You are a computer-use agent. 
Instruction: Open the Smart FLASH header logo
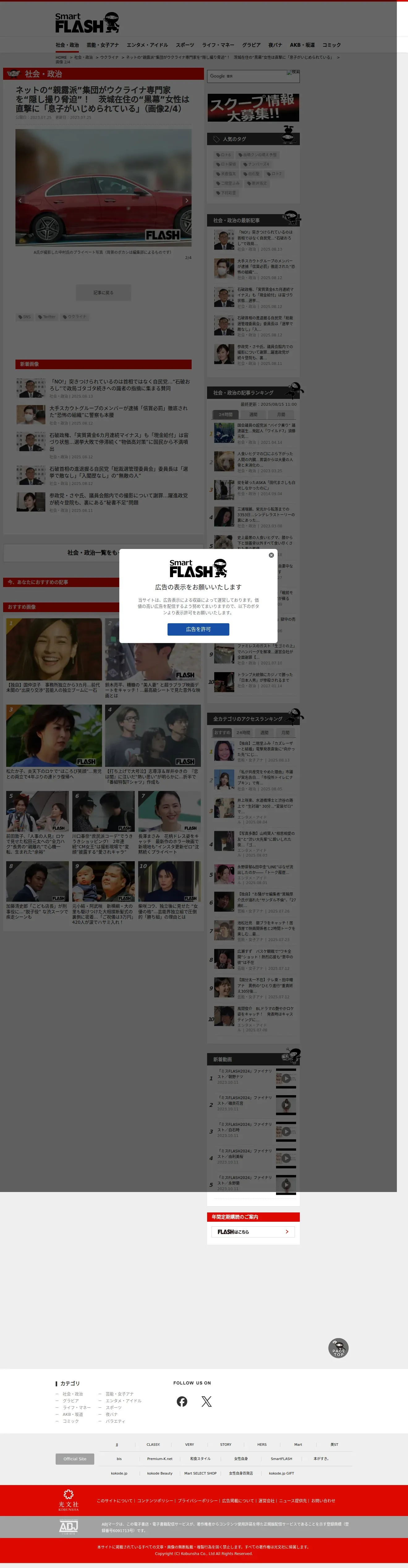pyautogui.click(x=87, y=23)
